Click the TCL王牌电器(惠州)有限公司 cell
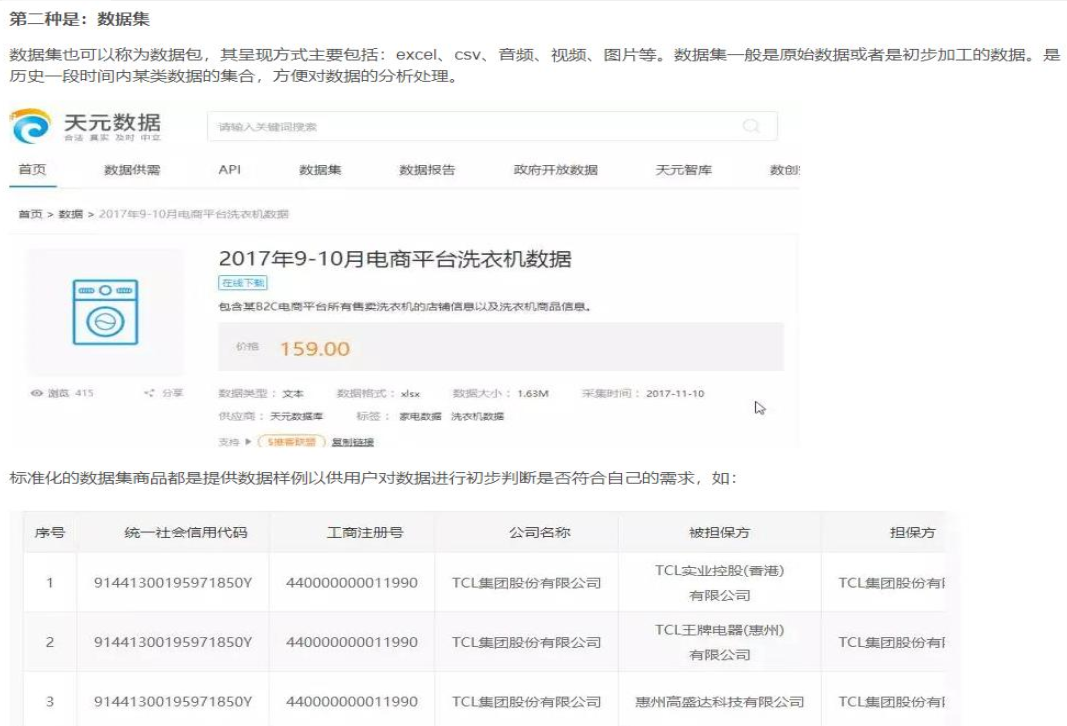Screen dimensions: 1067x726 719,642
